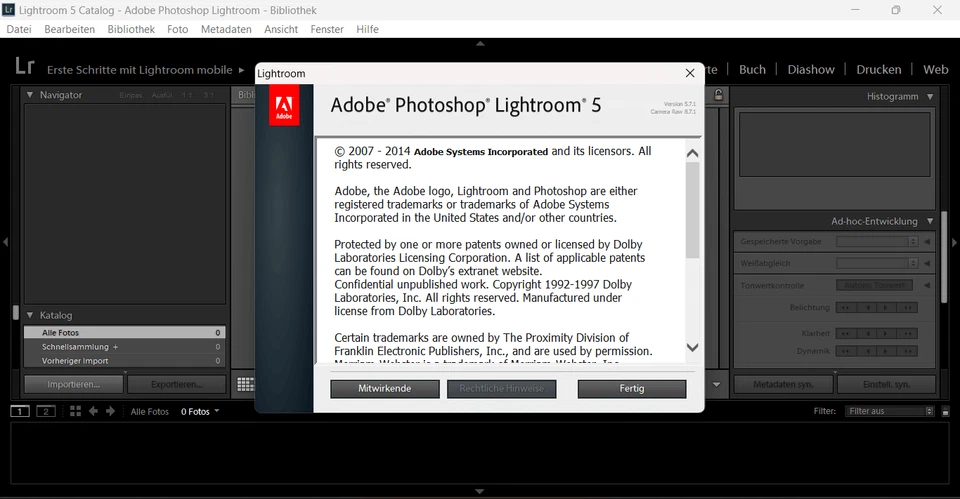The width and height of the screenshot is (960, 499).
Task: Open the second window 2 button
Action: 46,411
